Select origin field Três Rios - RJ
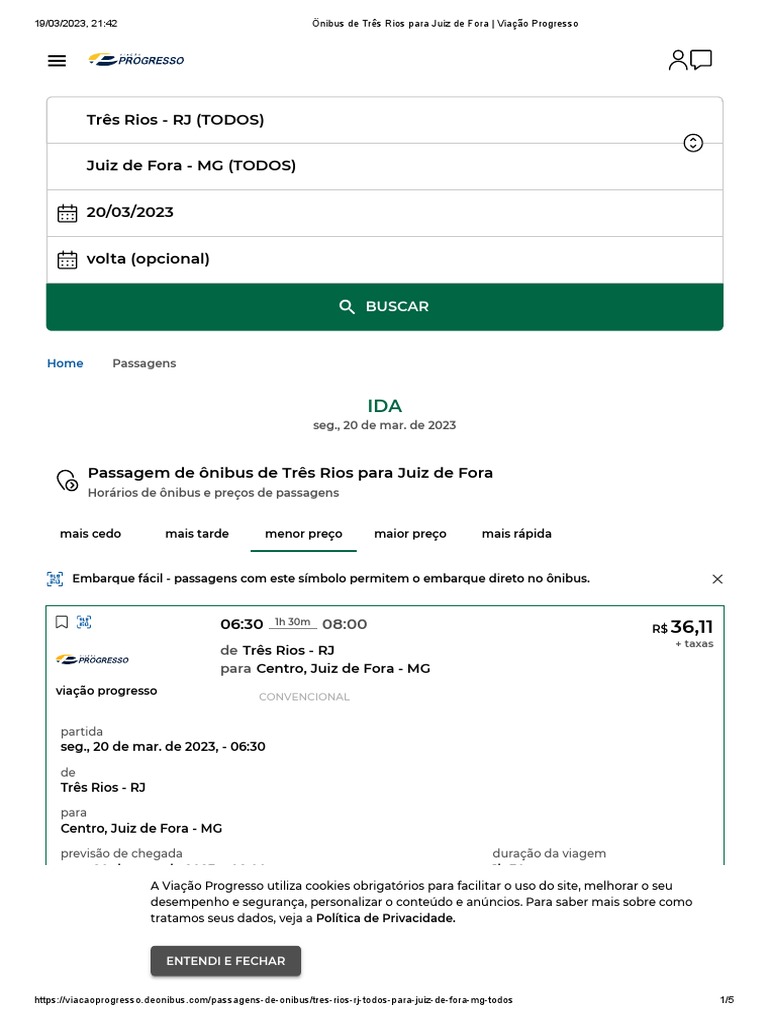 [x=175, y=120]
